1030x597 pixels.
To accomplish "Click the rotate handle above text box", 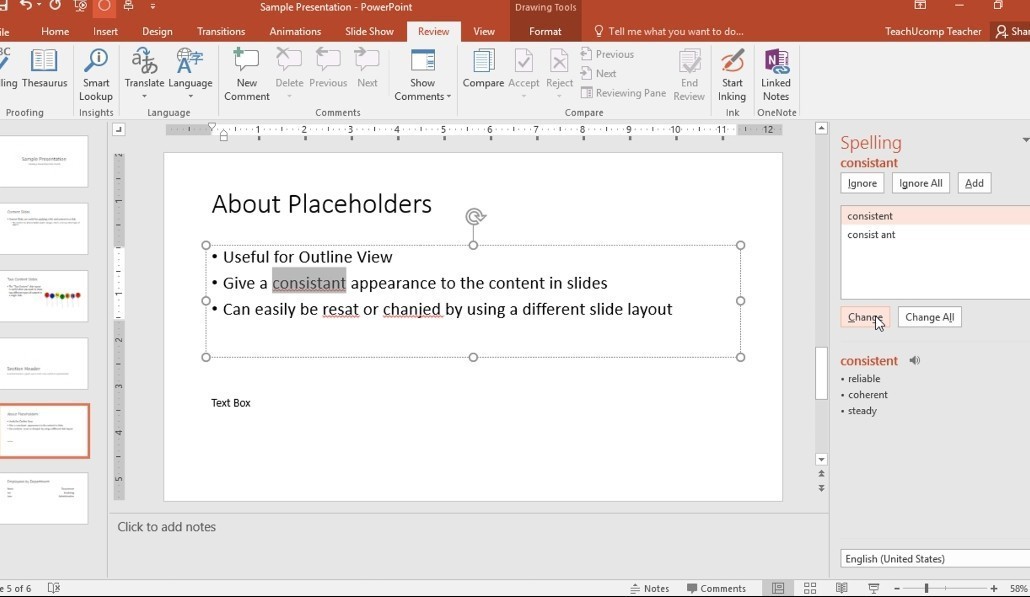I will (475, 217).
